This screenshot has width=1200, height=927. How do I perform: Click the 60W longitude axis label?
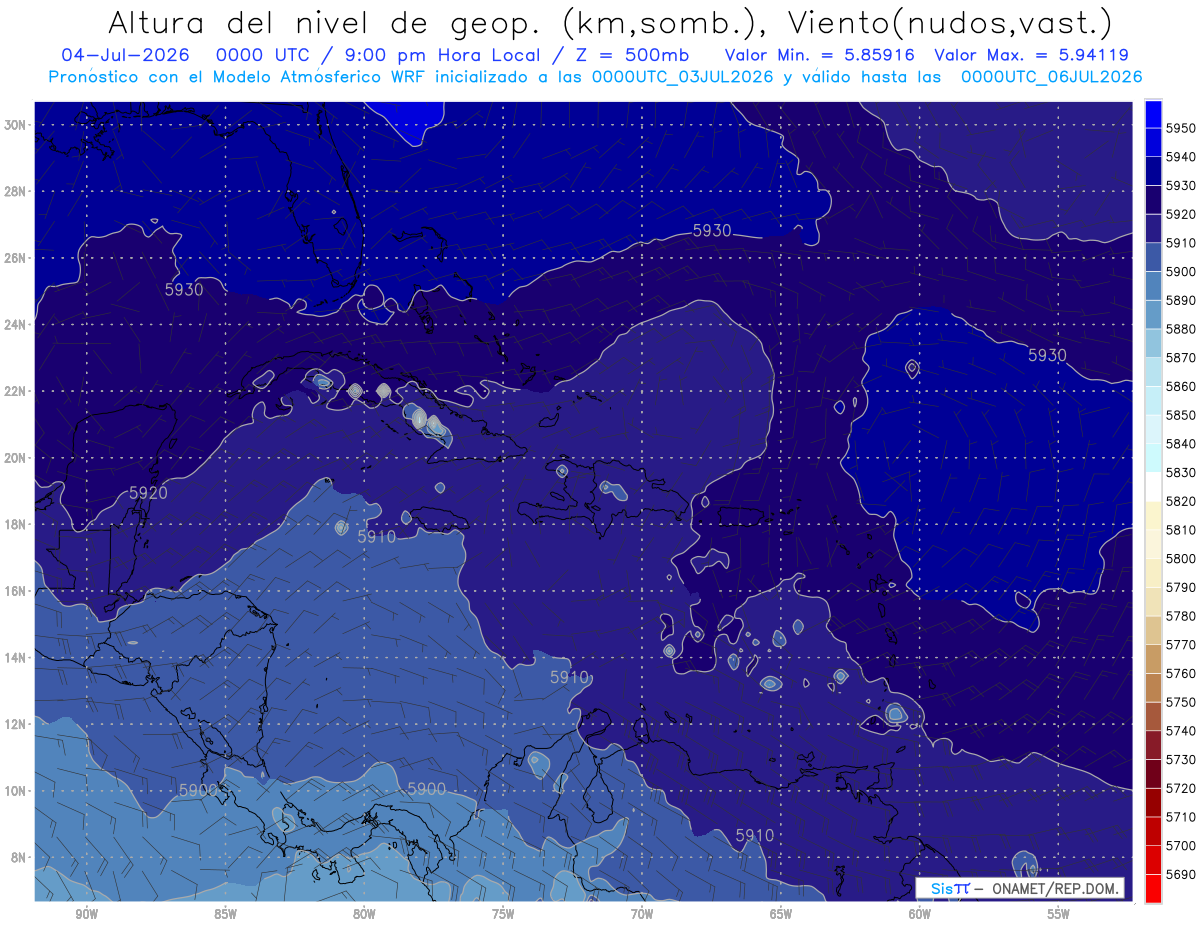pyautogui.click(x=920, y=914)
